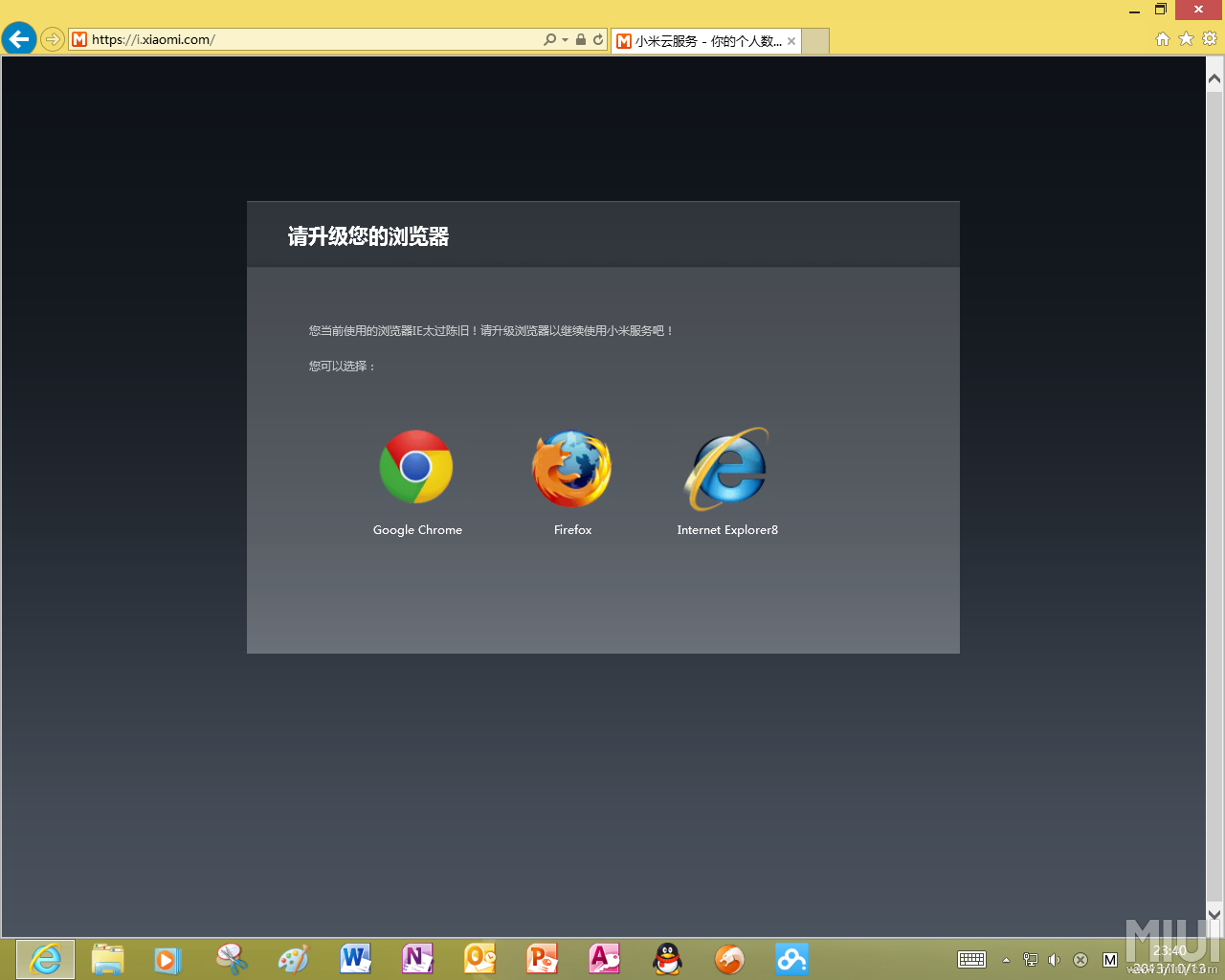This screenshot has width=1225, height=980.
Task: Open the address bar autocomplete dropdown arrow
Action: [565, 39]
